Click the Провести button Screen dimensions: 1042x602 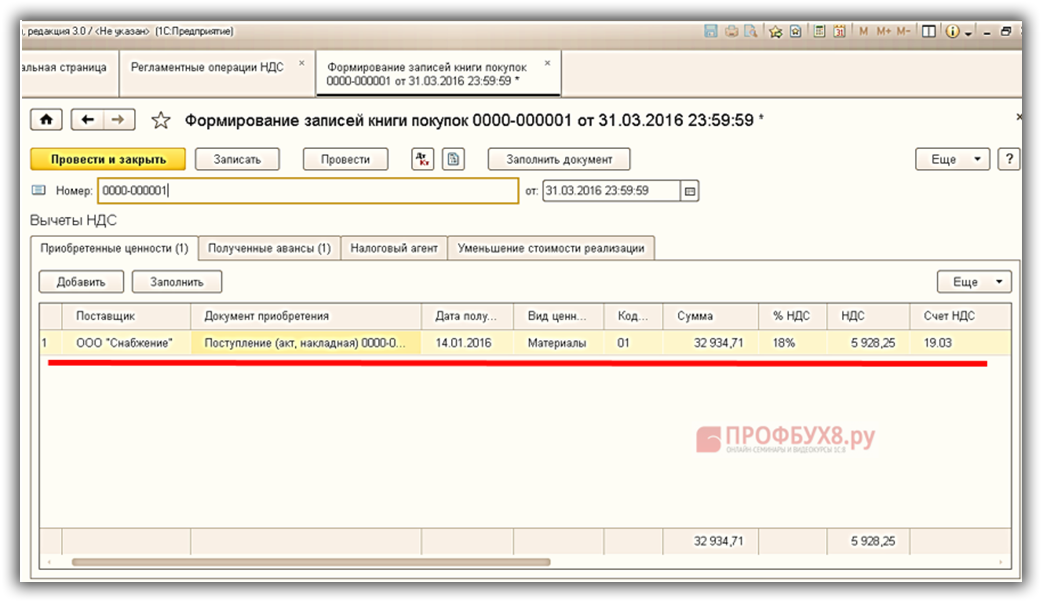pyautogui.click(x=345, y=159)
